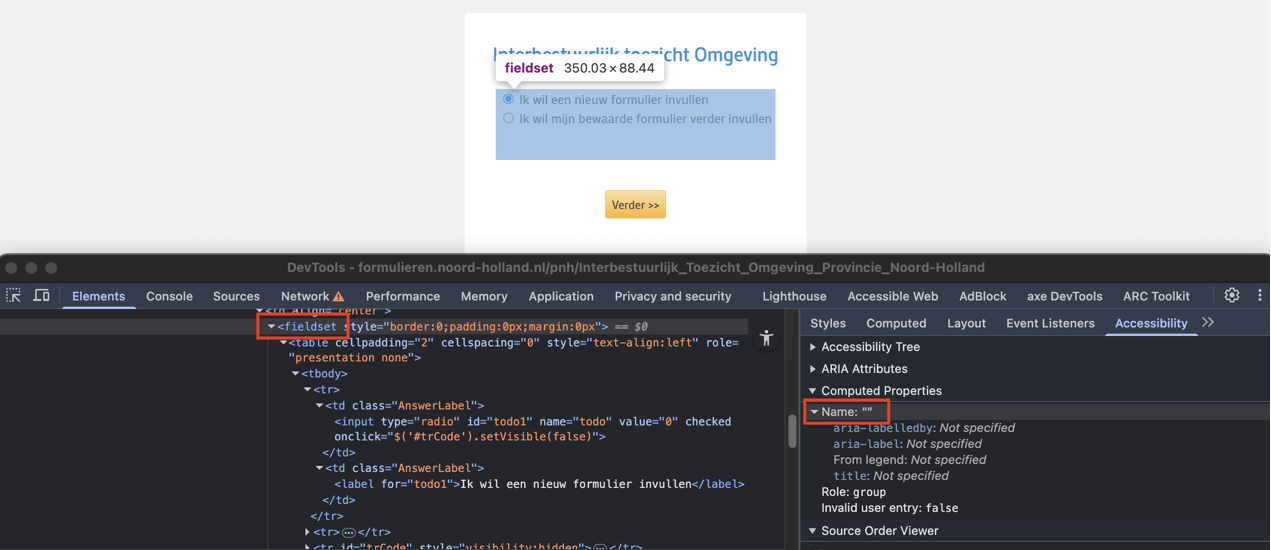Screen dimensions: 1271x550
Task: Open the DevTools three-dot menu
Action: click(x=1259, y=296)
